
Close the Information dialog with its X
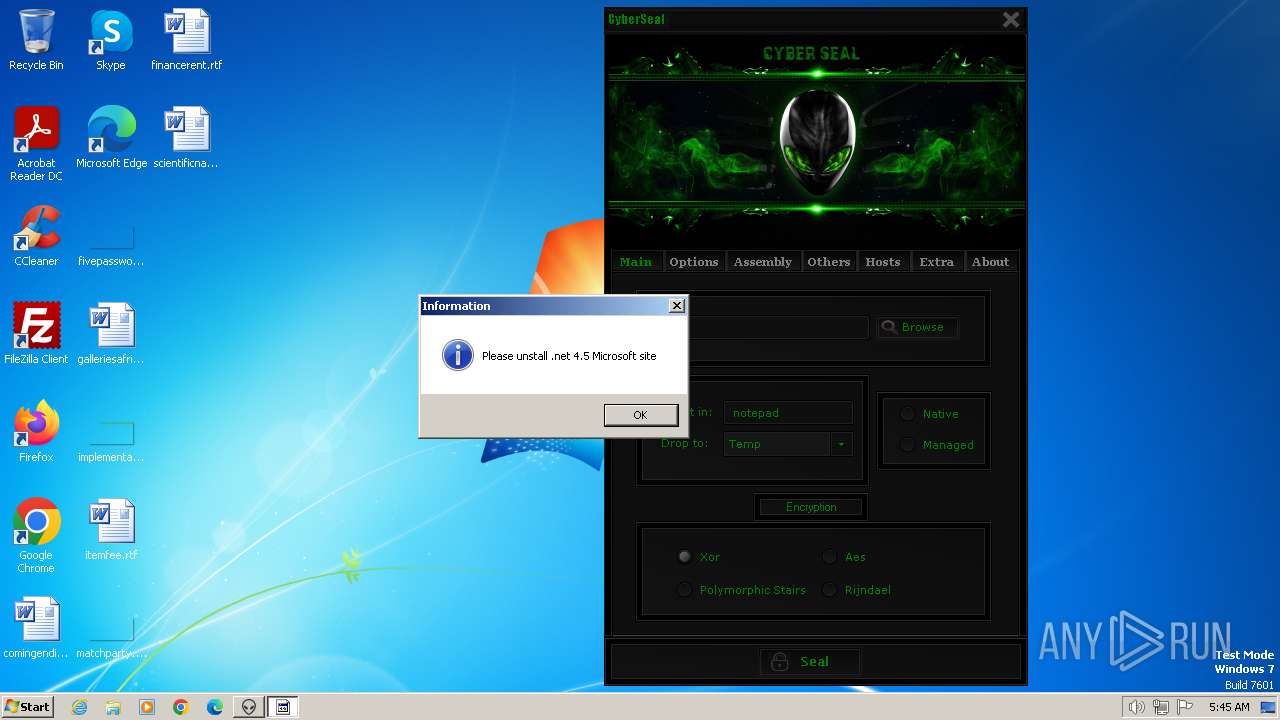677,306
